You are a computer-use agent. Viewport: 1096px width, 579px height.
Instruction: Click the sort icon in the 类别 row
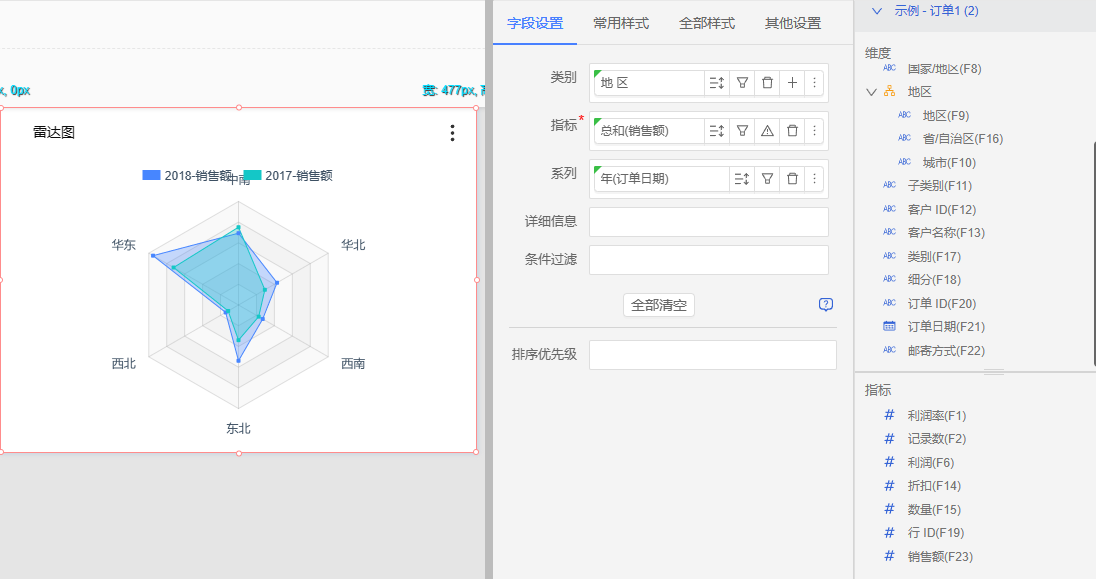point(717,83)
